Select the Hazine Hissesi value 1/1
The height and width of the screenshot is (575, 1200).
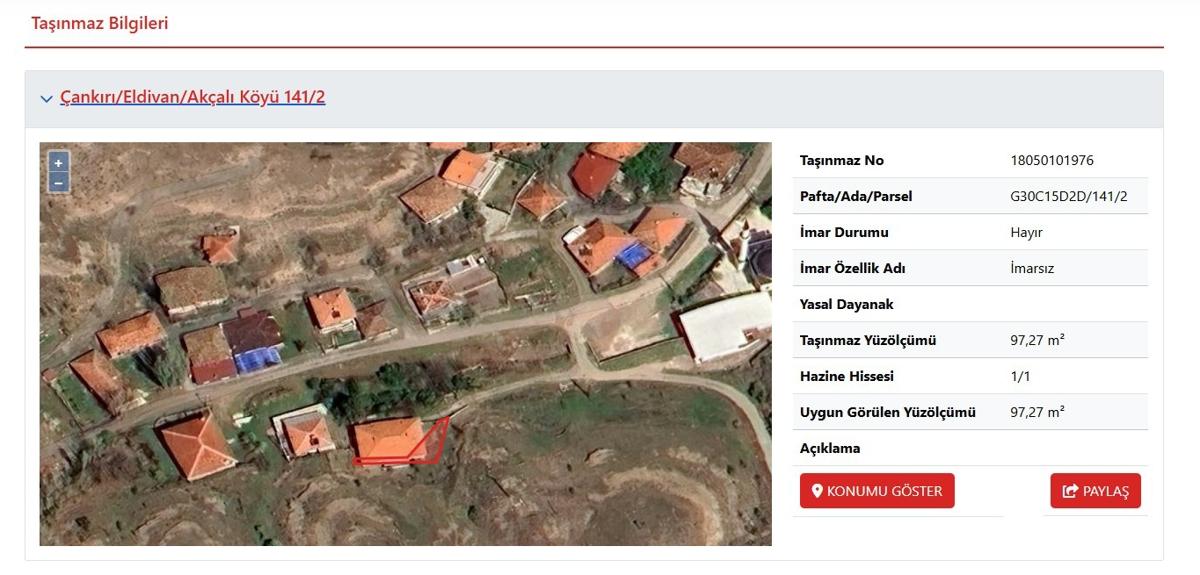click(x=1021, y=376)
